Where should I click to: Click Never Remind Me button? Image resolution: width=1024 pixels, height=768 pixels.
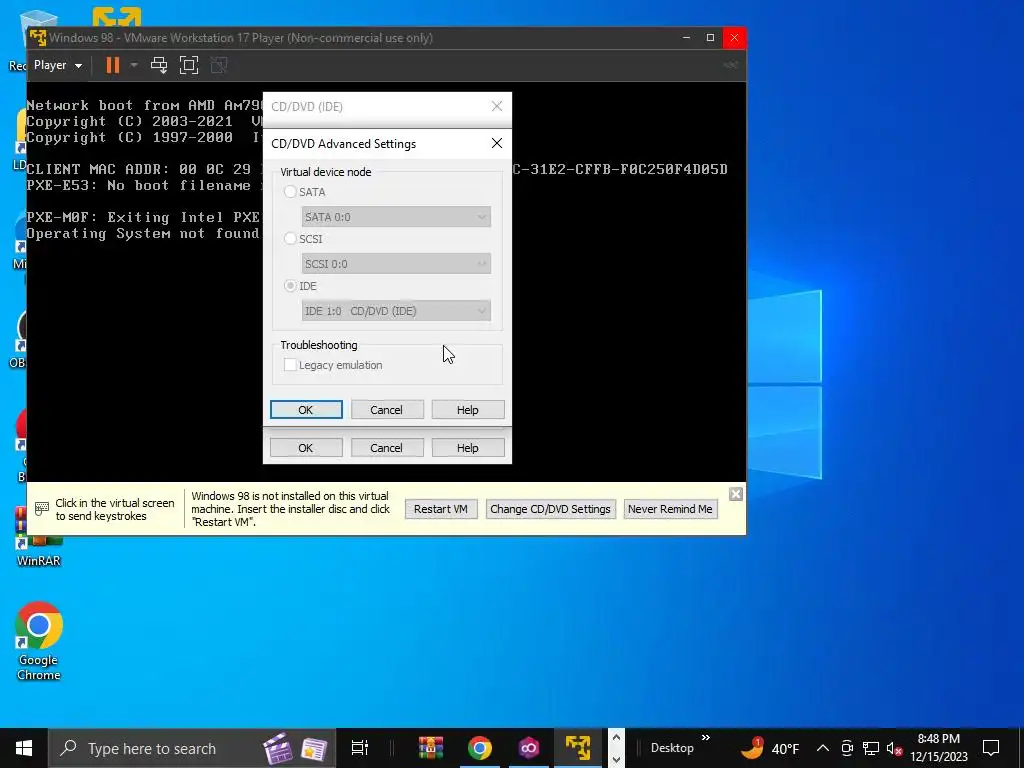671,509
